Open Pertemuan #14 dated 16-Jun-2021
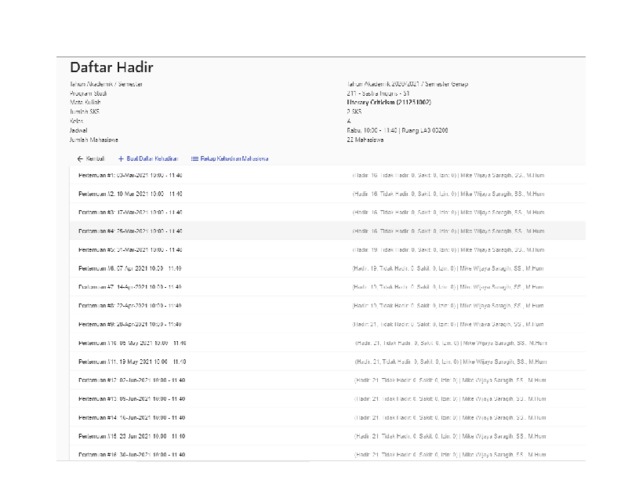The width and height of the screenshot is (621, 480). 130,417
